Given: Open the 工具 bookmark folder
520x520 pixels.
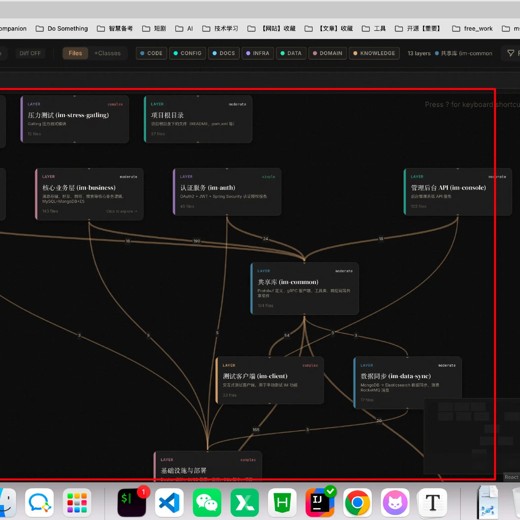Looking at the screenshot, I should [x=374, y=29].
